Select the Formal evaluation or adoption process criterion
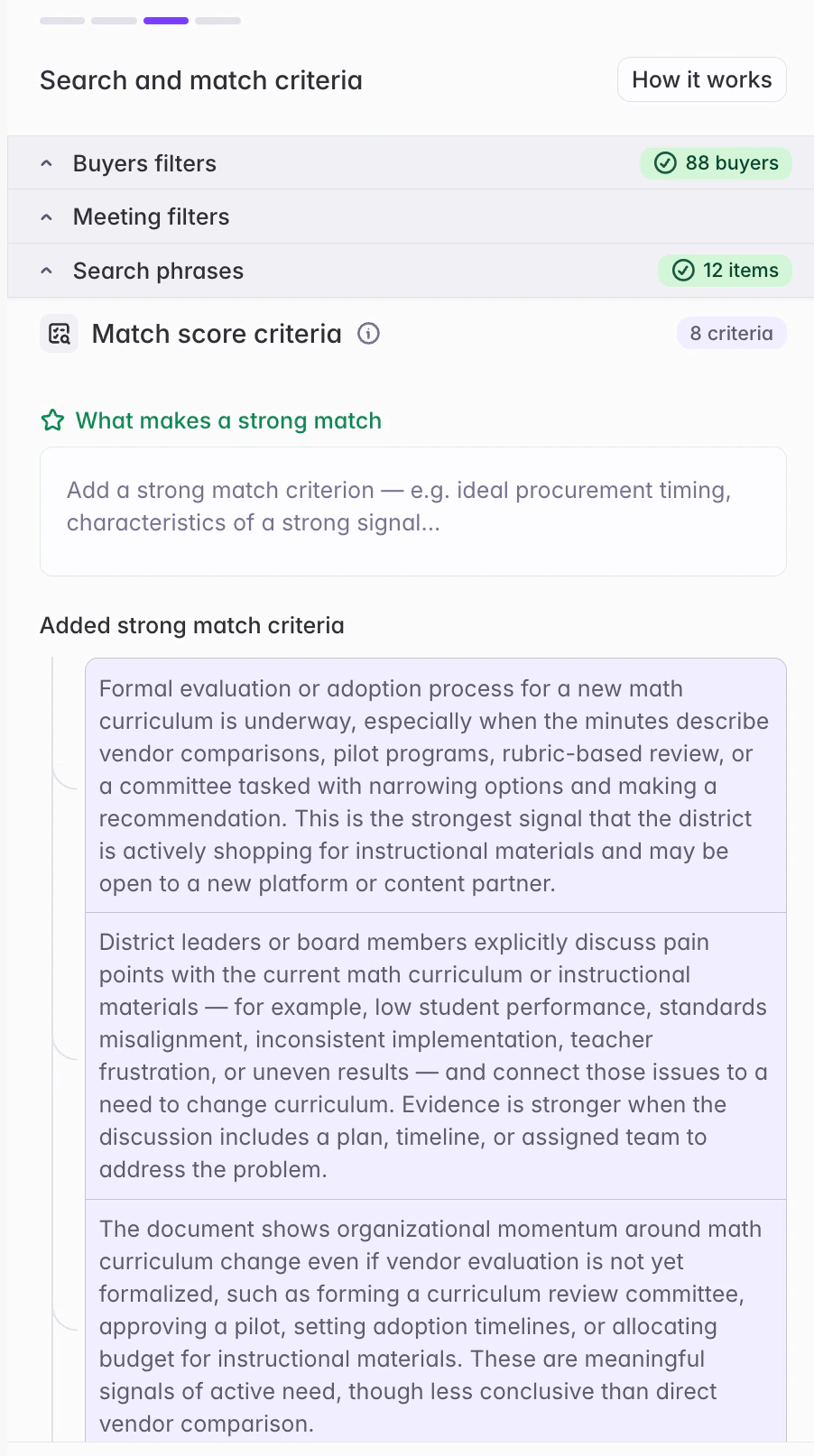 point(436,786)
